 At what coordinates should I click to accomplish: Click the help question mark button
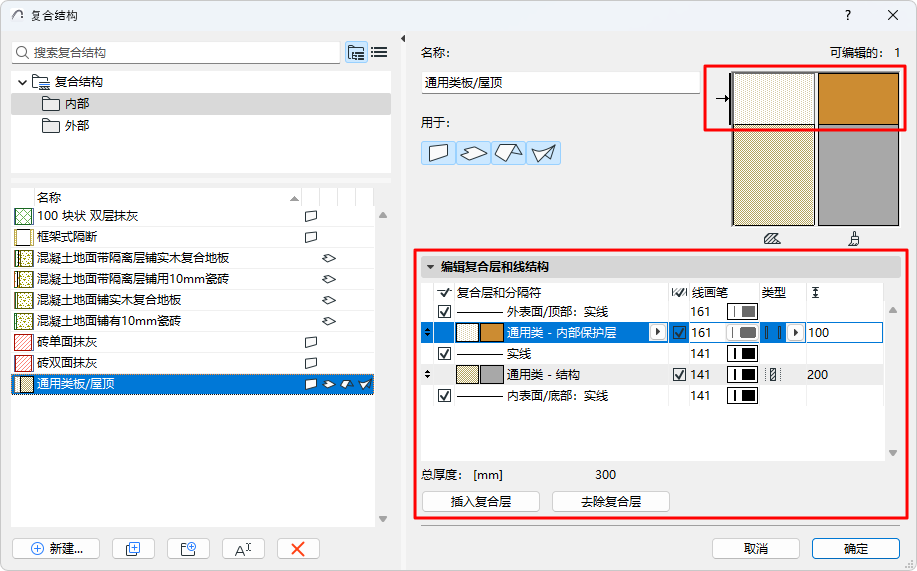(848, 15)
